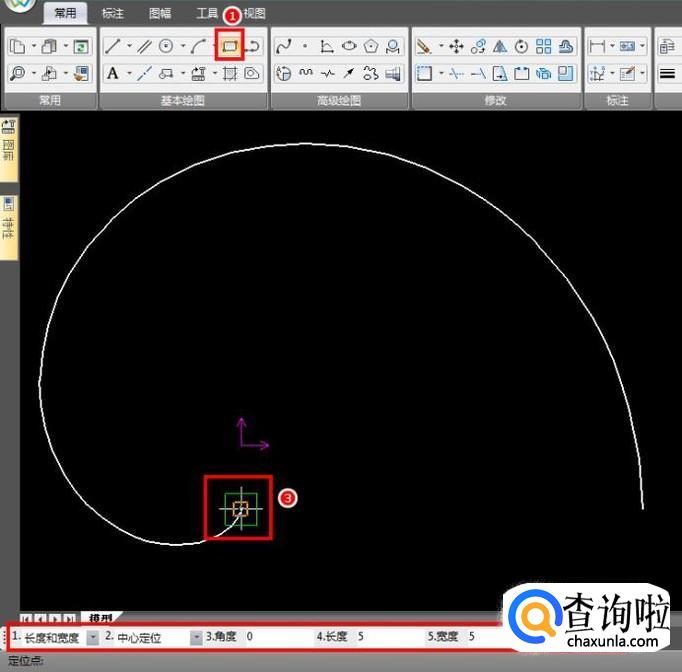The height and width of the screenshot is (672, 682).
Task: Select the Parallel lines tool
Action: [x=144, y=46]
